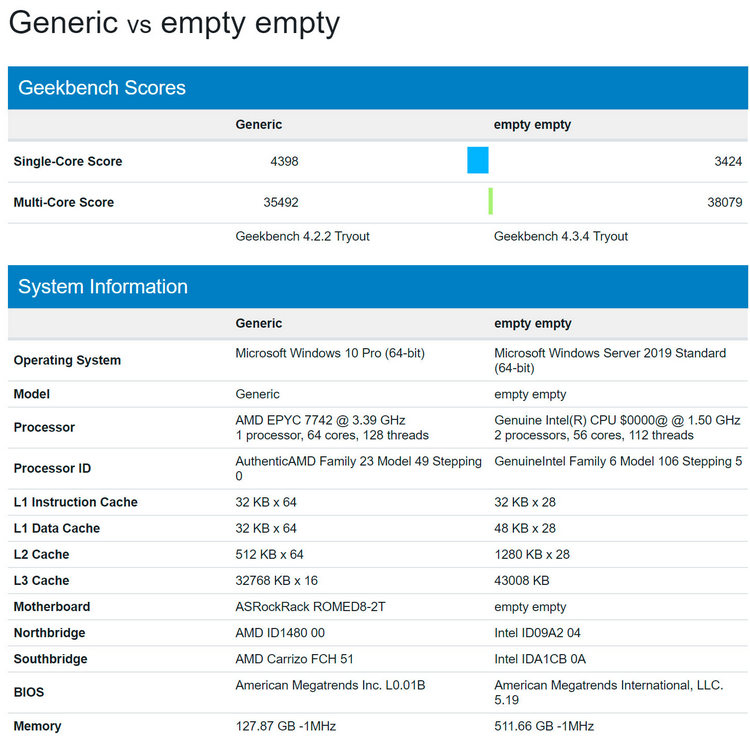
Task: Click the blue Single-Core Score comparison bar
Action: [x=477, y=160]
